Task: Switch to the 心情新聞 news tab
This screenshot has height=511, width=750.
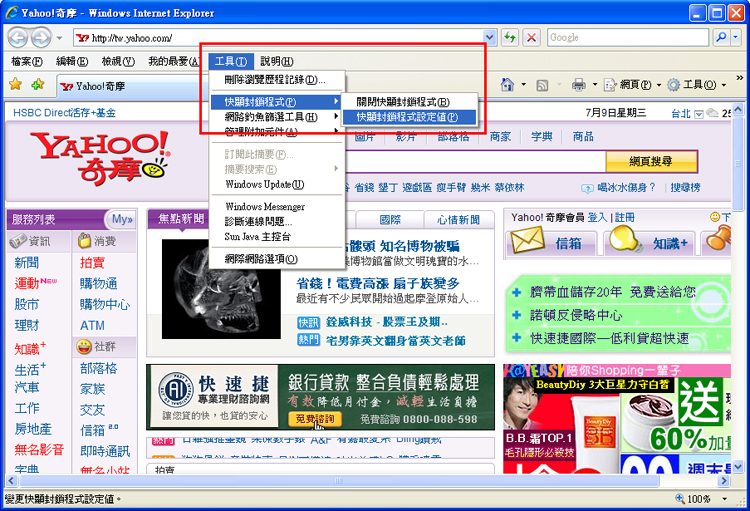Action: (x=458, y=220)
